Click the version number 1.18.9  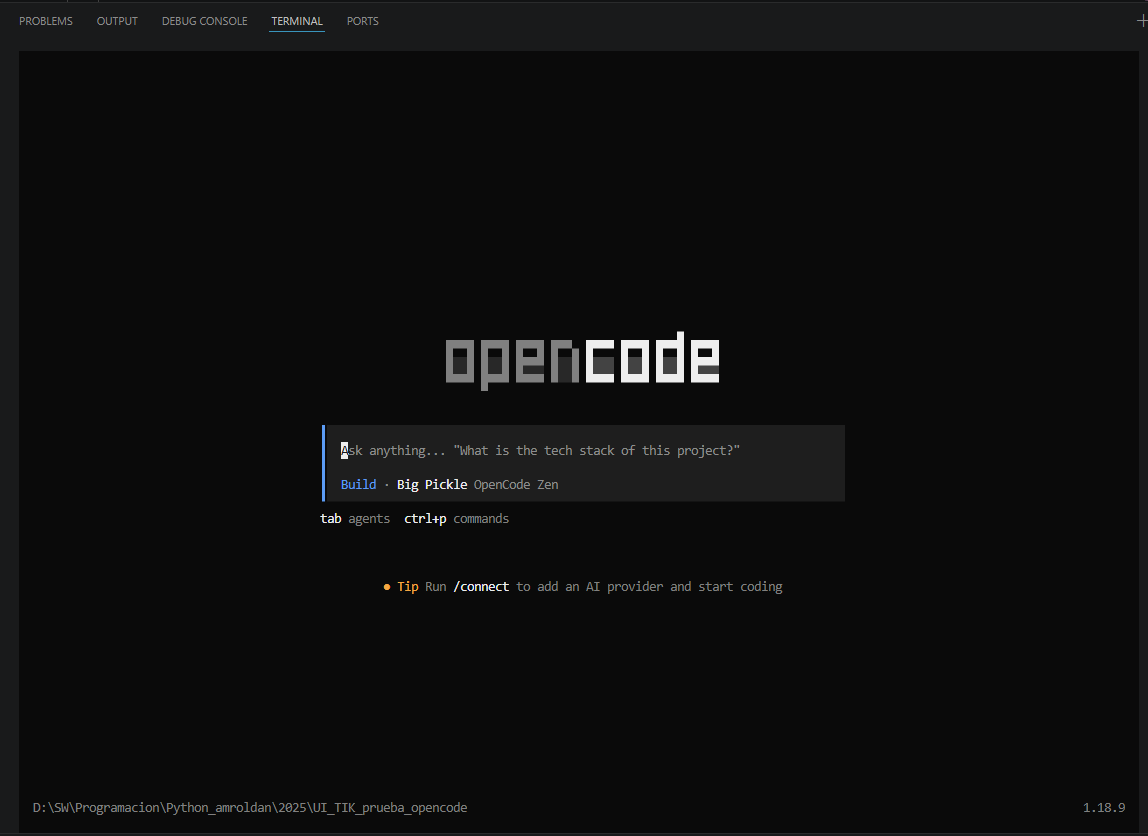tap(1104, 807)
